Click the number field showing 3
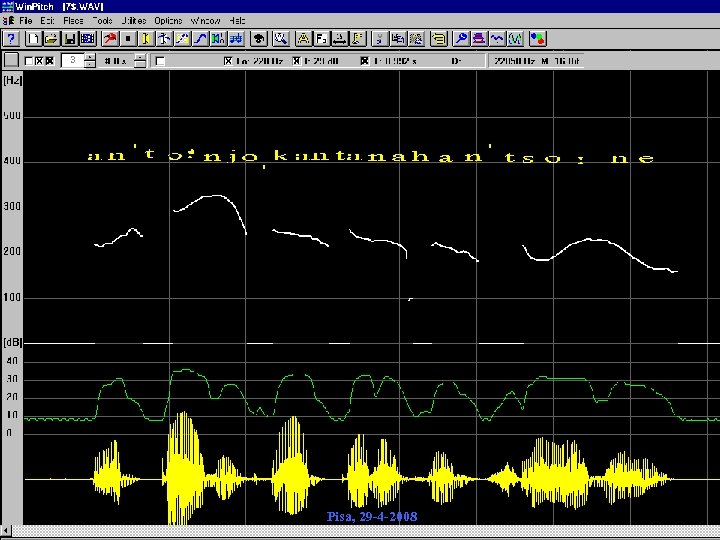Screen dimensions: 720x540 pyautogui.click(x=73, y=60)
